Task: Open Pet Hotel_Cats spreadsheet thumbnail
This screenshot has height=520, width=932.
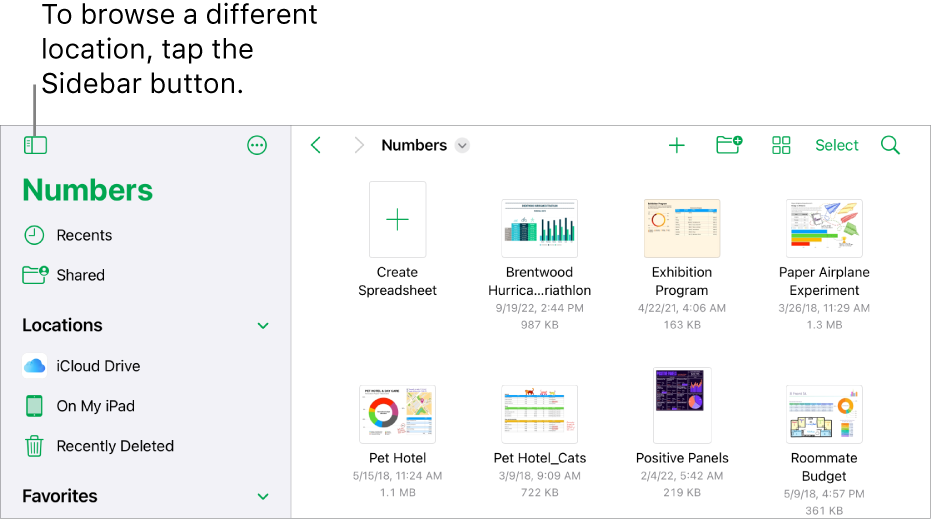Action: 539,414
